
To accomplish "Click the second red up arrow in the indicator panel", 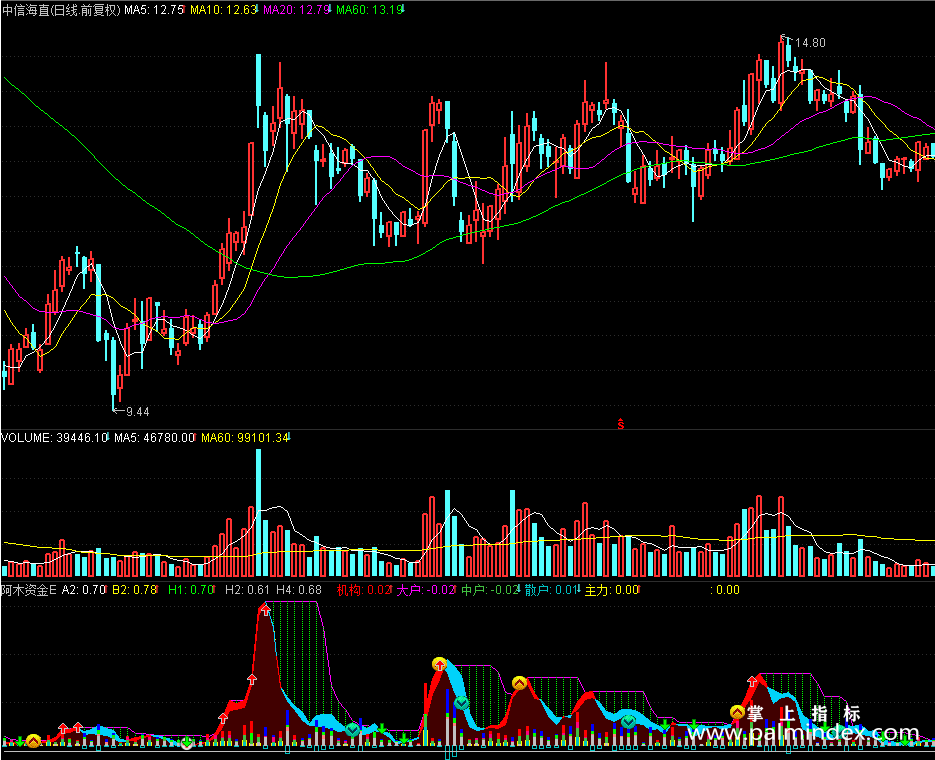I will coord(78,727).
